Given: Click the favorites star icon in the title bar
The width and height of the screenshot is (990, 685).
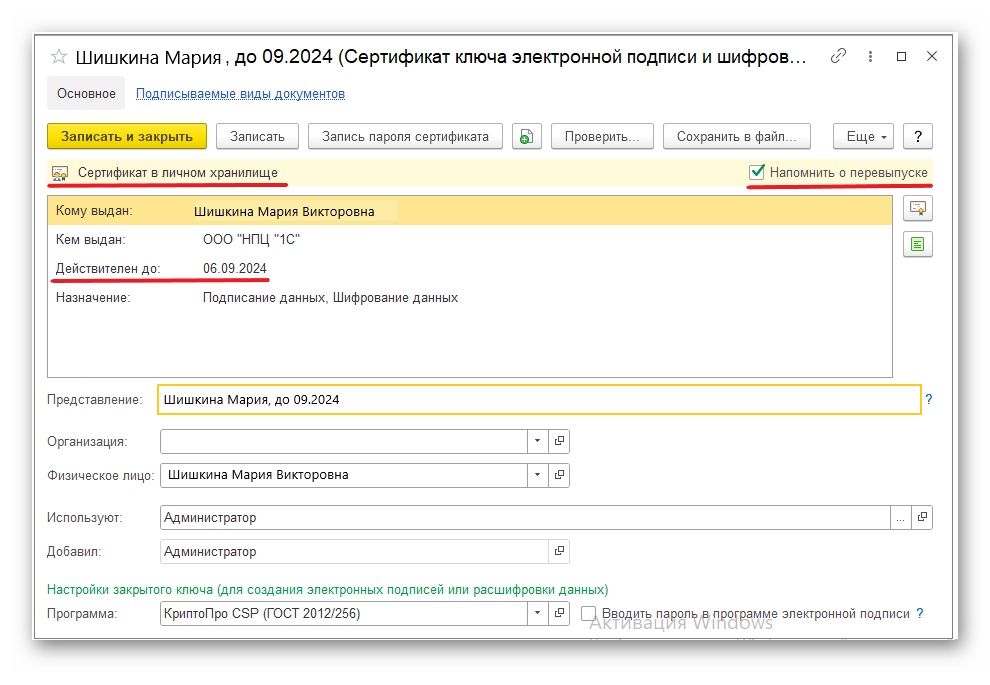Looking at the screenshot, I should [59, 56].
